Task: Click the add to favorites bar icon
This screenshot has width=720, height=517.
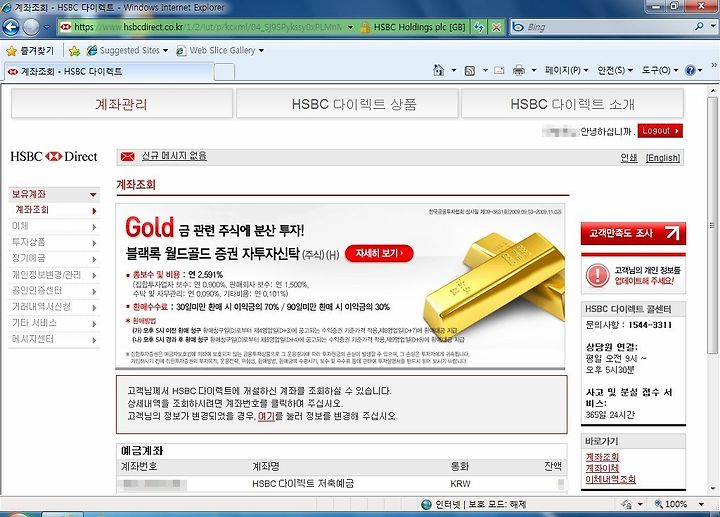Action: 74,51
